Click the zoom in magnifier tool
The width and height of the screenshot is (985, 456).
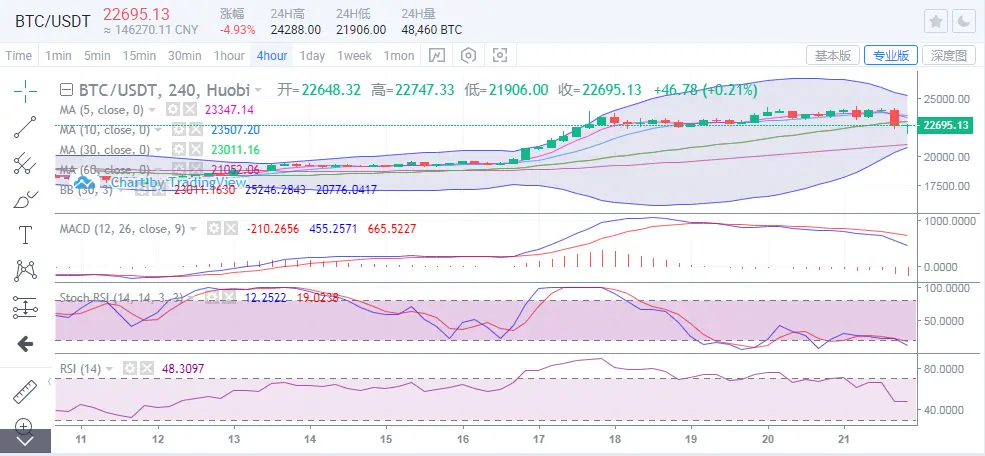23,425
